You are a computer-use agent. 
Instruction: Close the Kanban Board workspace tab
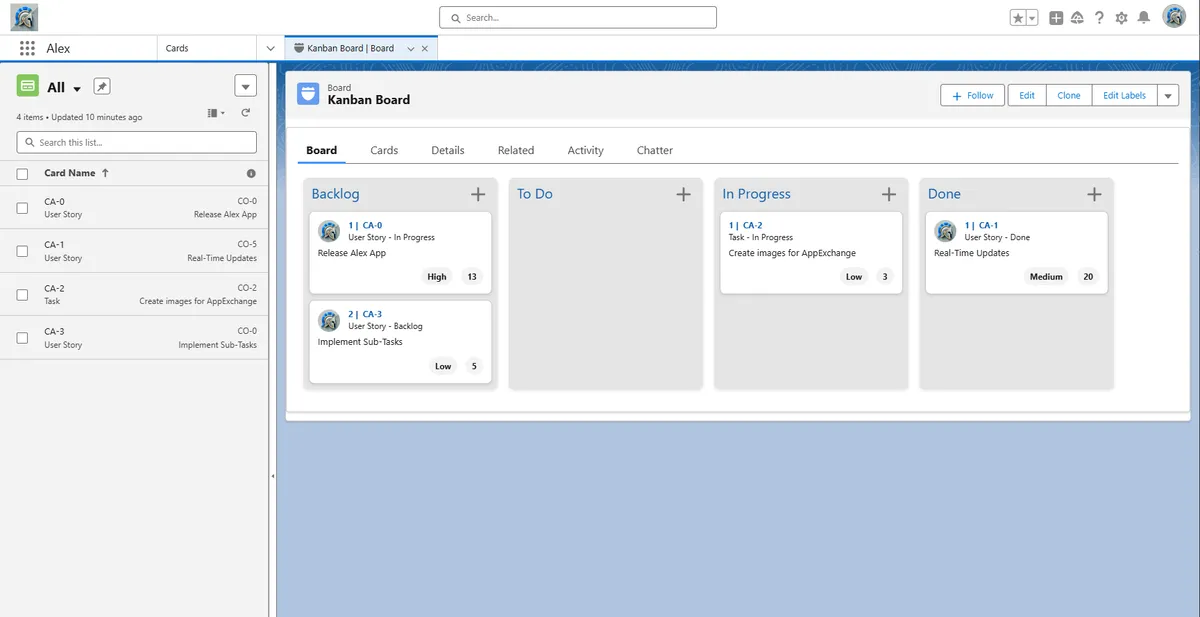point(425,48)
